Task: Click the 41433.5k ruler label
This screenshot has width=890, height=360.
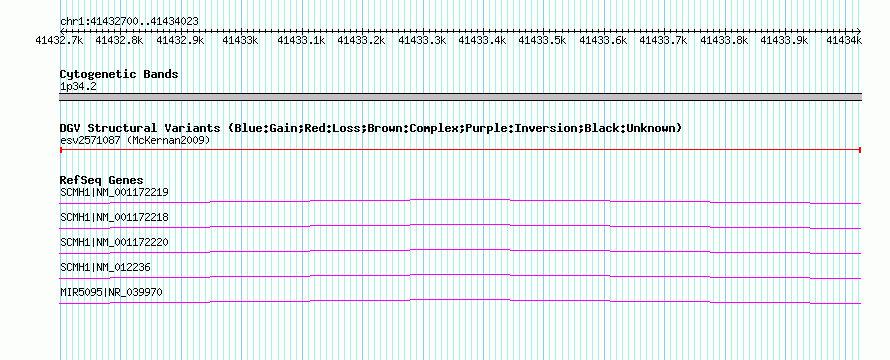Action: coord(543,40)
